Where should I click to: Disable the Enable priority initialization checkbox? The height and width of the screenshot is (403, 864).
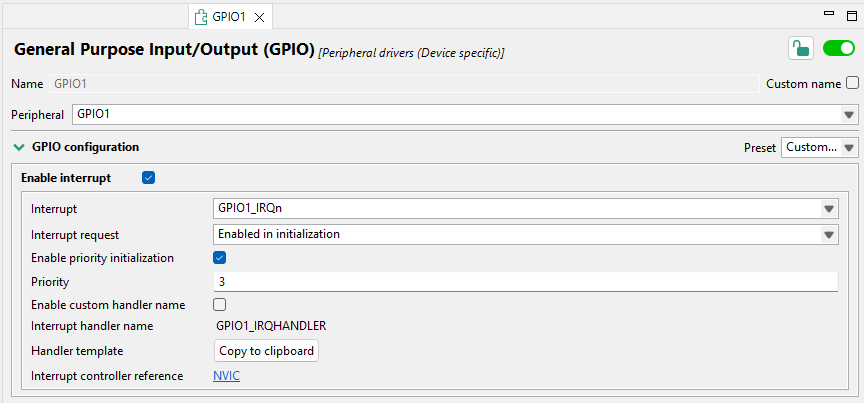coord(220,257)
